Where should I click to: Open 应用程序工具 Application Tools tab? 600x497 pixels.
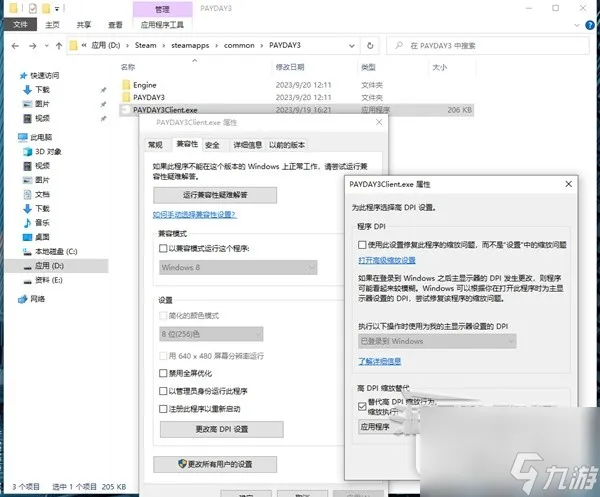click(x=162, y=25)
